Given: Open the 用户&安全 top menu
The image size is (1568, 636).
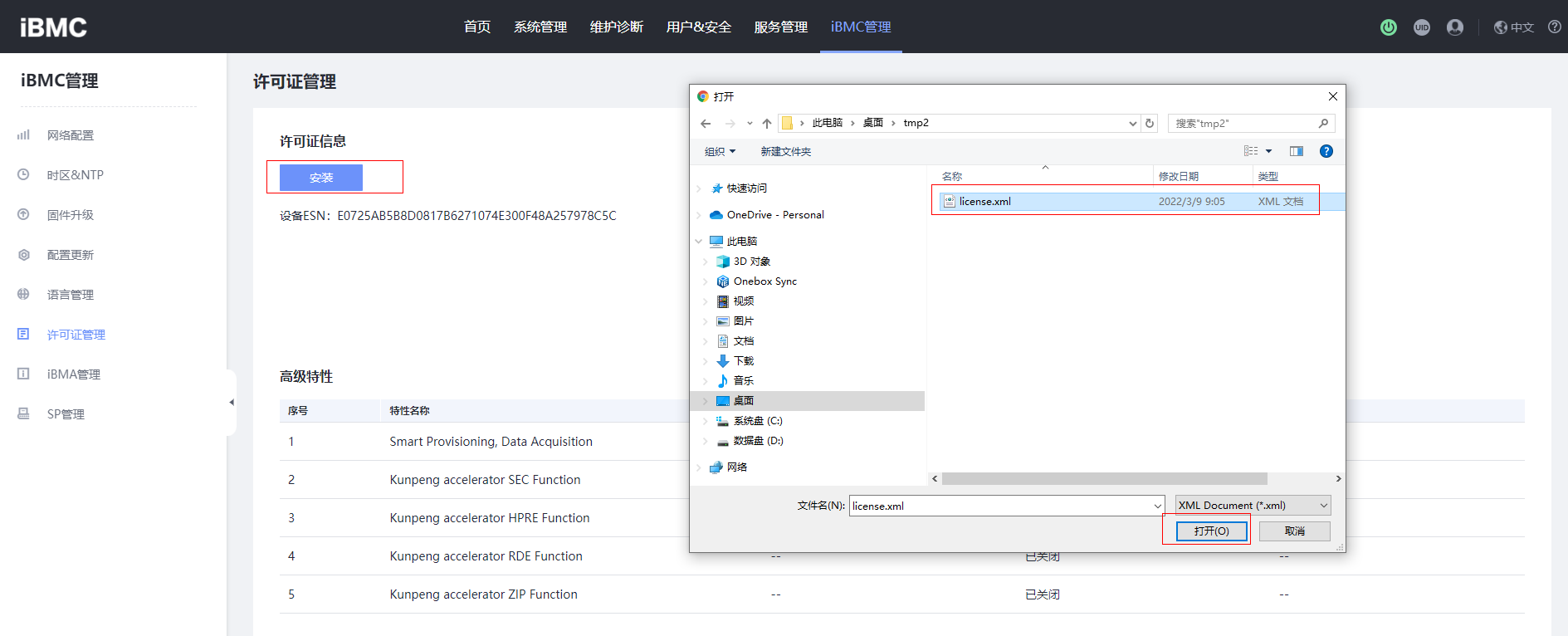Looking at the screenshot, I should click(x=699, y=27).
